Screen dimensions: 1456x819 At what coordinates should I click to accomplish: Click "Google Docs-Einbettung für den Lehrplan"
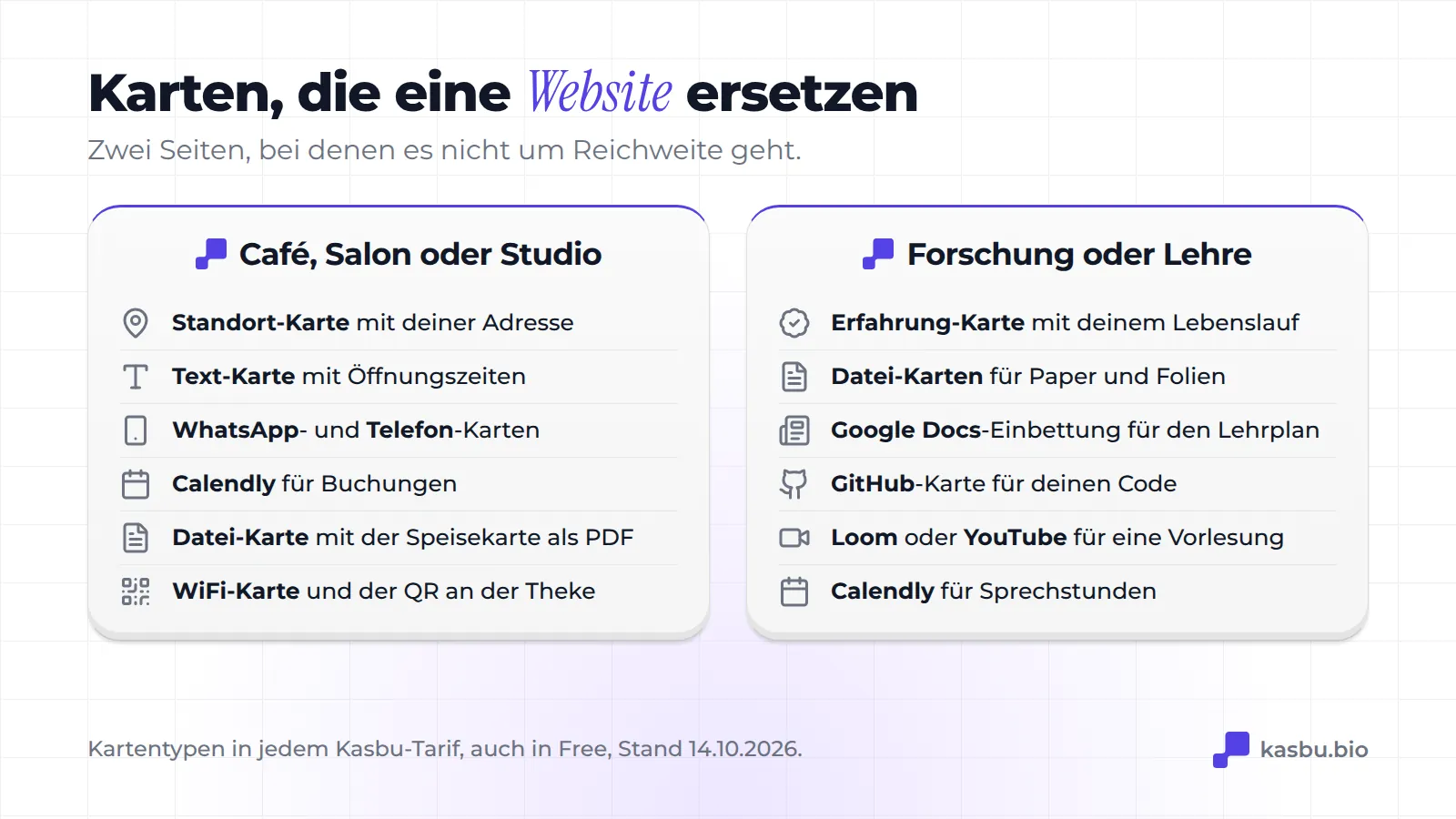coord(1076,430)
